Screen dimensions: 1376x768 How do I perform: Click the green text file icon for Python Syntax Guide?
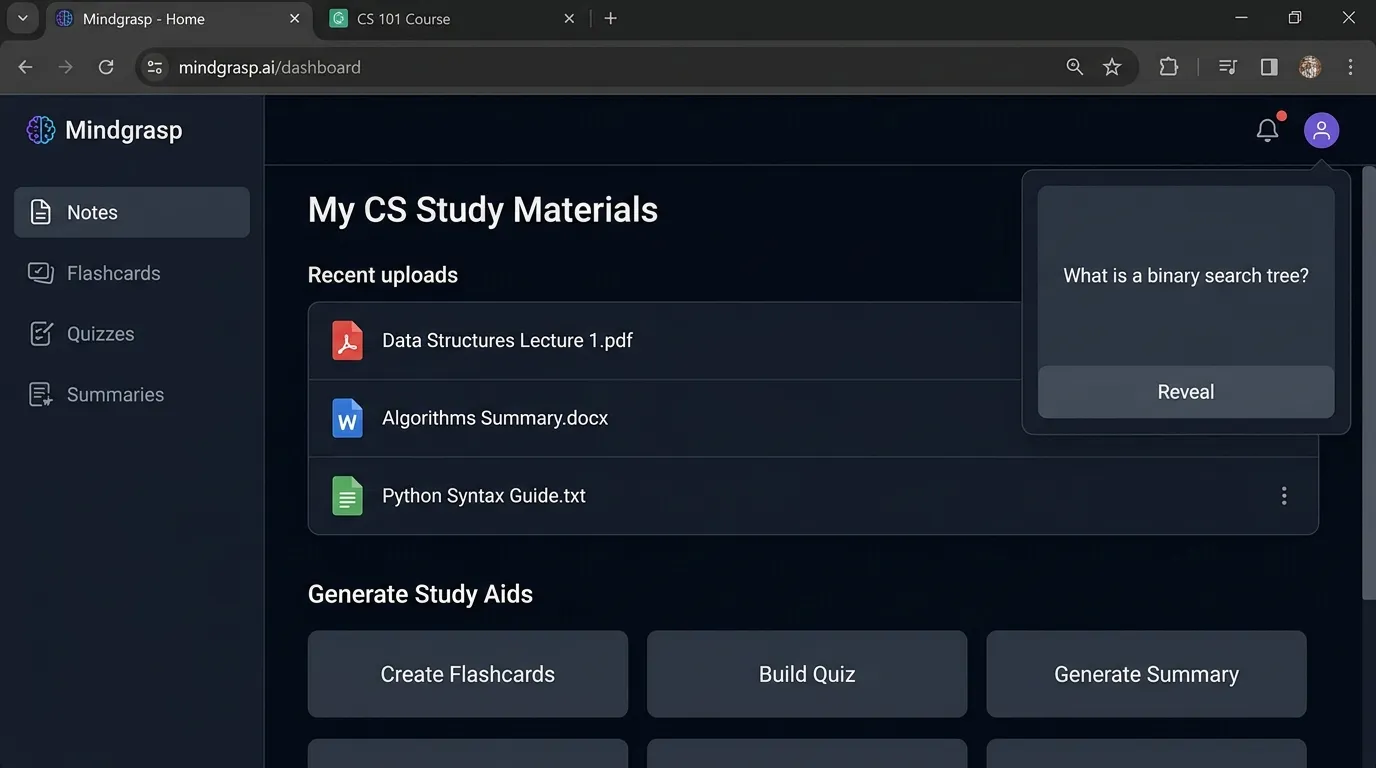[x=347, y=496]
